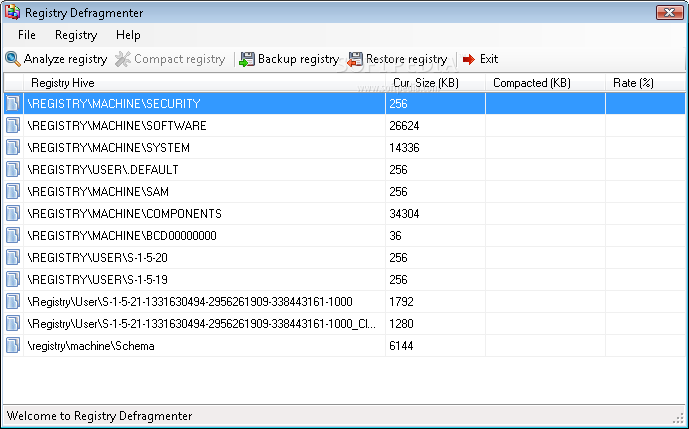Click the hive icon beside the 1280 KB row
689x429 pixels.
[13, 323]
